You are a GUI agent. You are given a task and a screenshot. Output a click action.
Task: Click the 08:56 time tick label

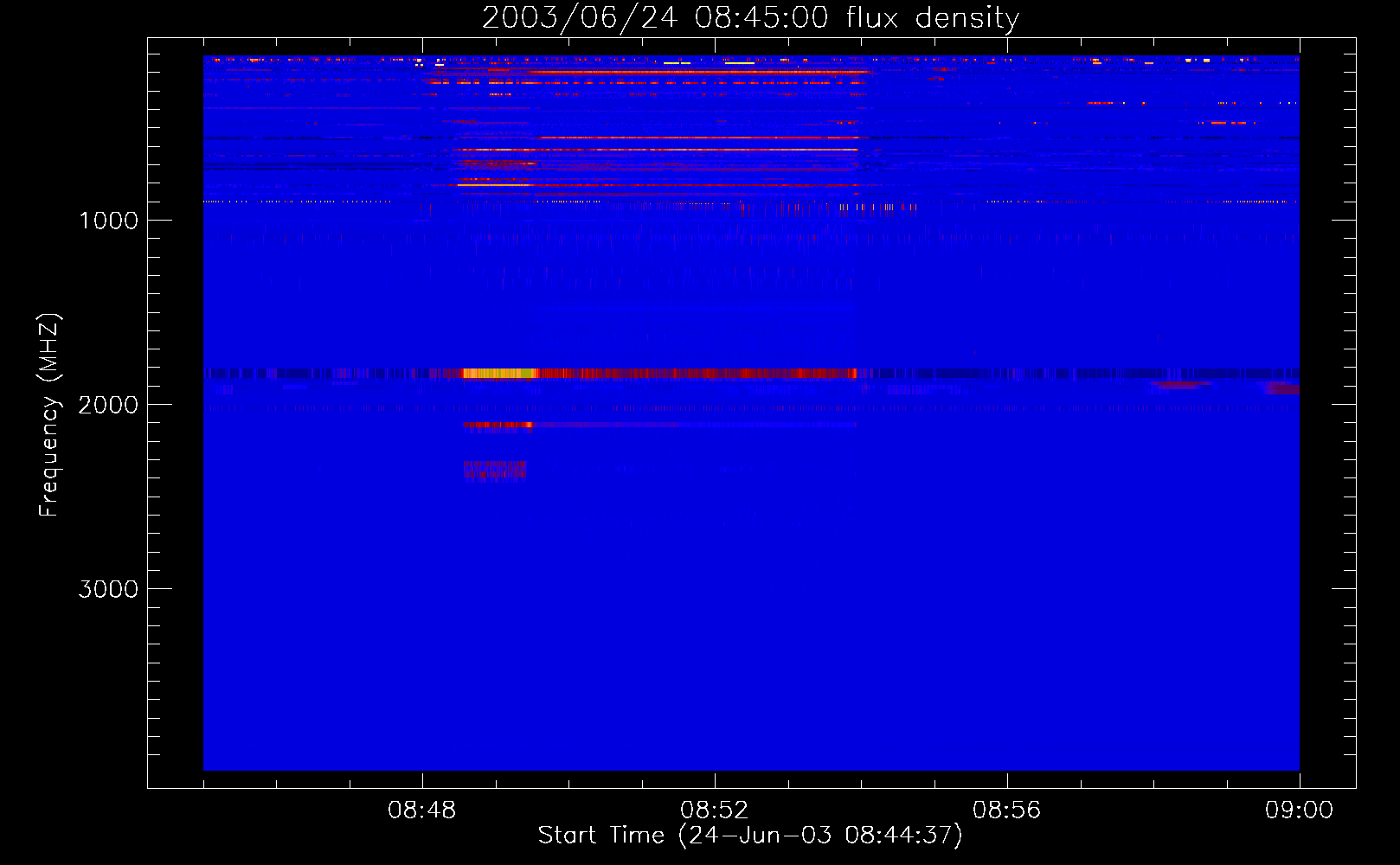(1007, 811)
